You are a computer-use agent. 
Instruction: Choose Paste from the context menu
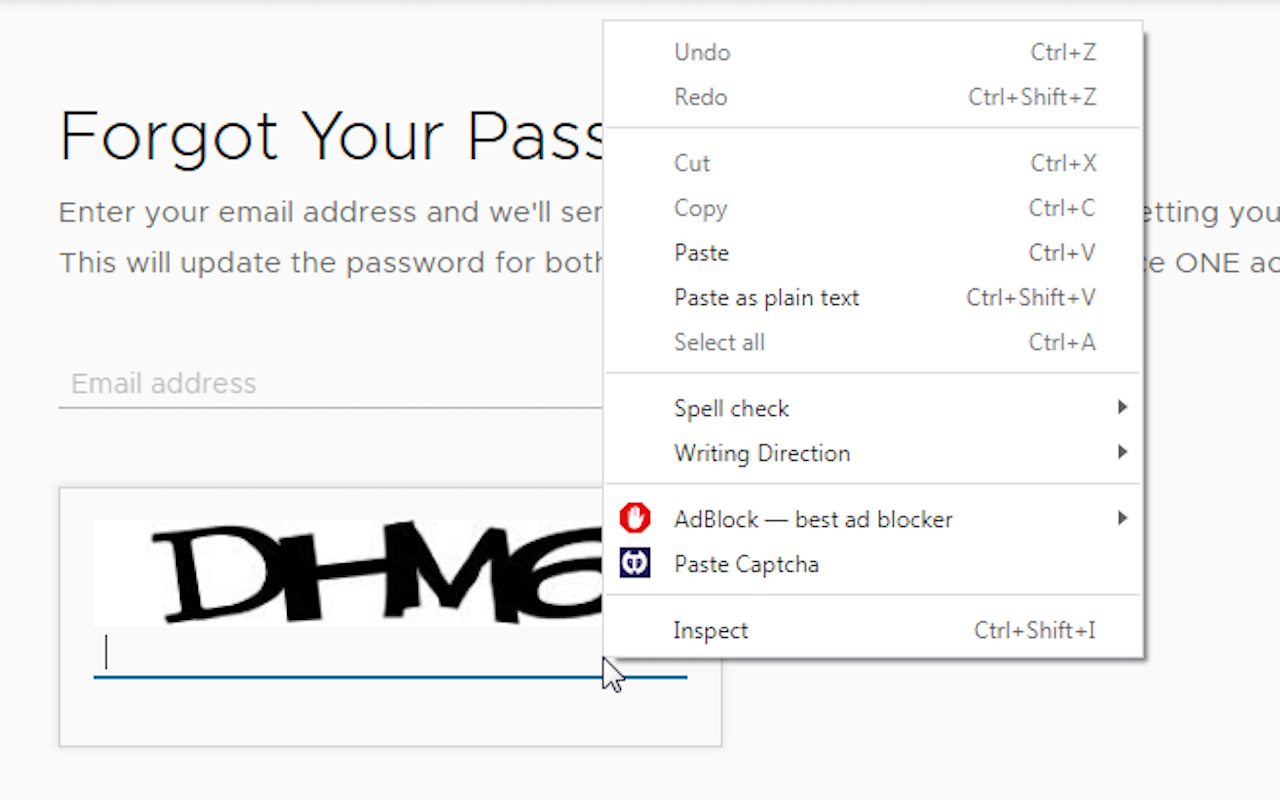click(x=873, y=253)
